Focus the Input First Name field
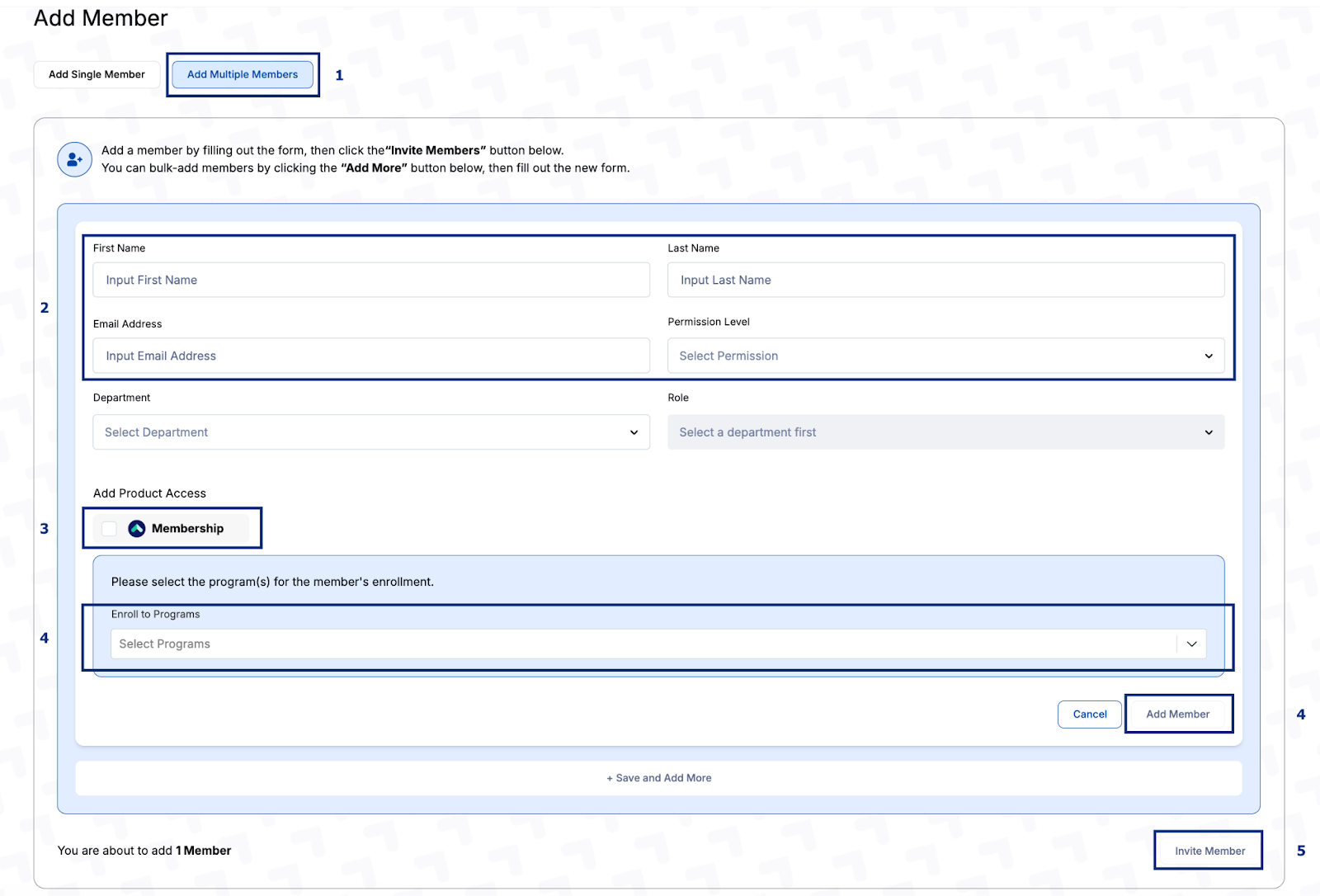 coord(371,281)
